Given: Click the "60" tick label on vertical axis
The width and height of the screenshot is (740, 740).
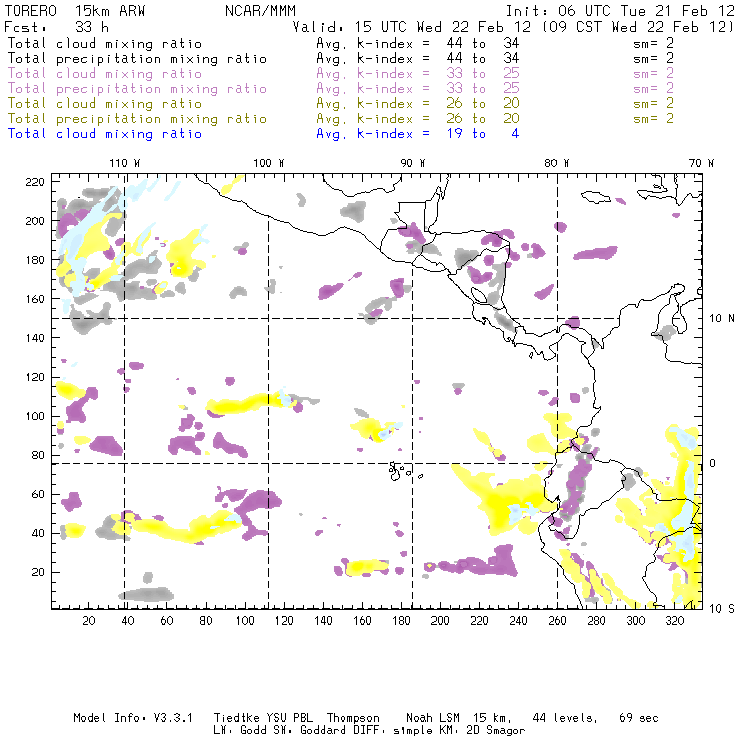Looking at the screenshot, I should tap(38, 495).
